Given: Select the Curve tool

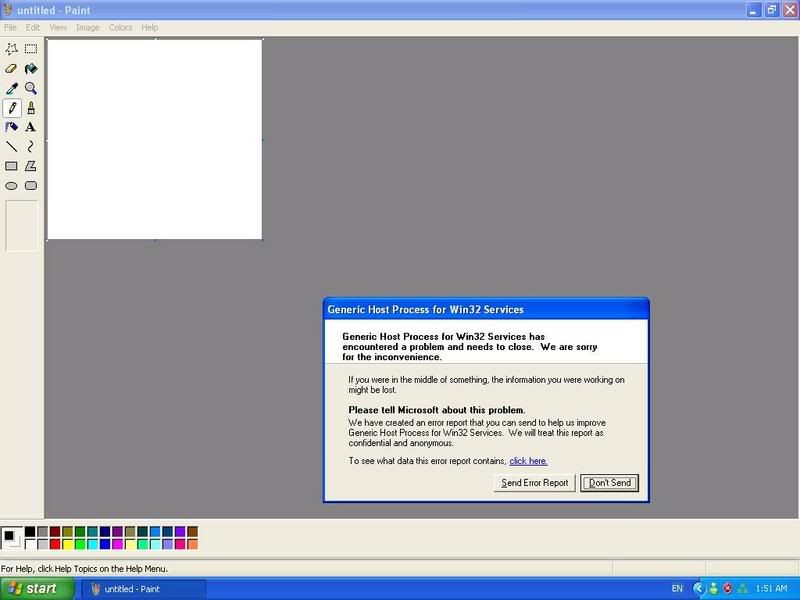Looking at the screenshot, I should 31,147.
